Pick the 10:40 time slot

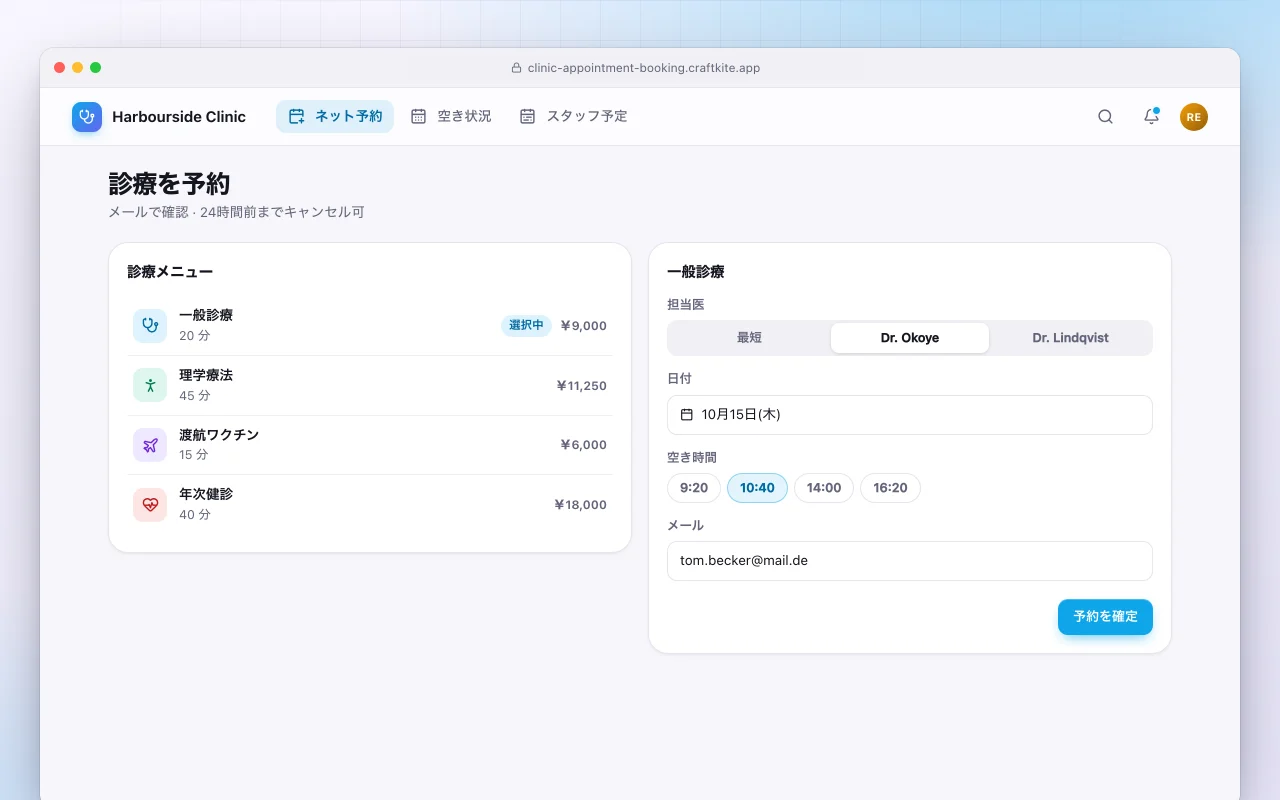tap(757, 488)
